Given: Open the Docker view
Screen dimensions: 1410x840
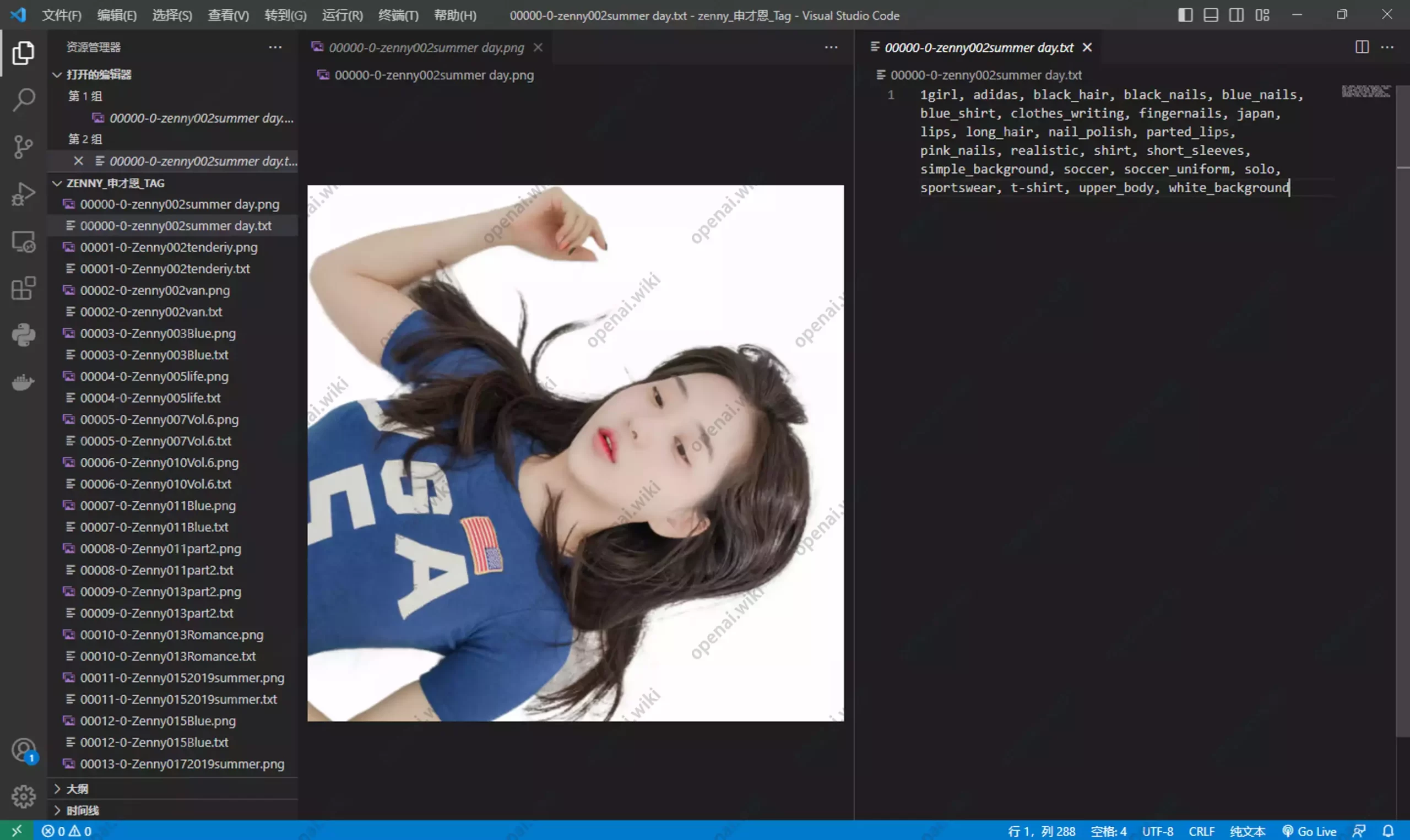Looking at the screenshot, I should point(23,383).
